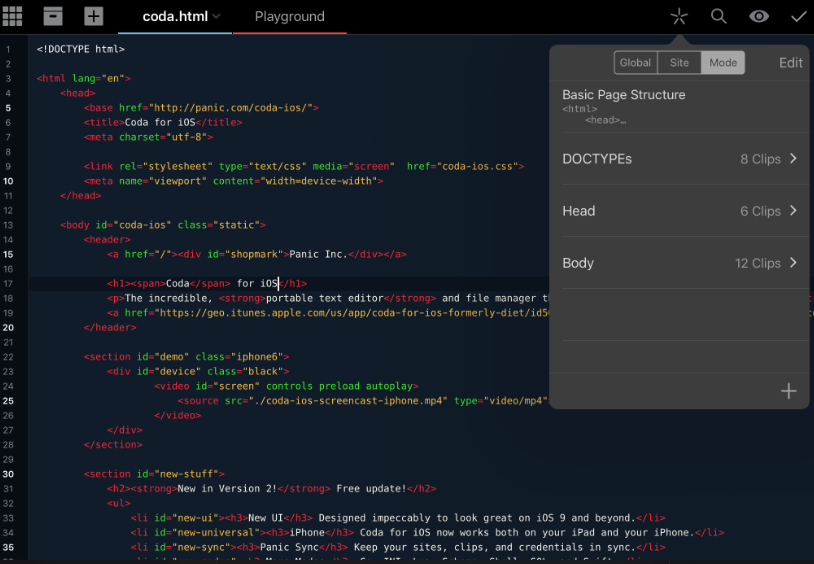Expand the DOCTYPEs clips group

pyautogui.click(x=680, y=159)
